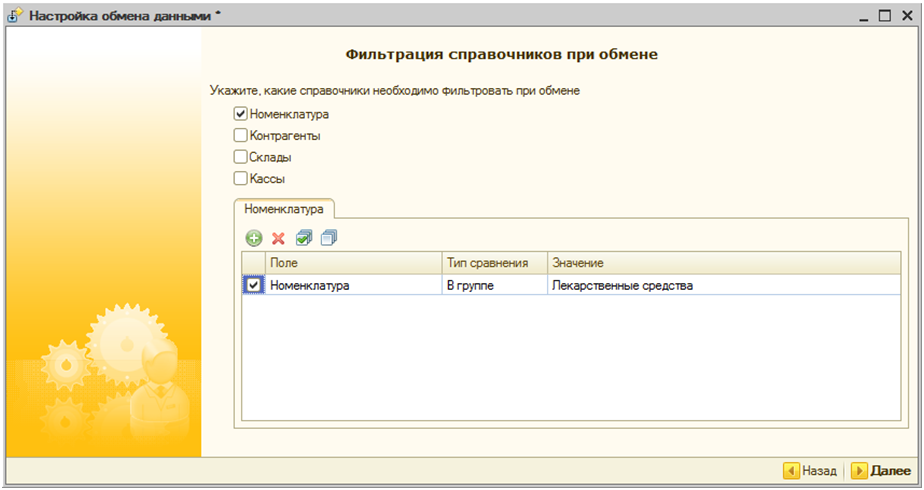
Task: Click the 'Тип сравнения' column header
Action: tap(494, 263)
